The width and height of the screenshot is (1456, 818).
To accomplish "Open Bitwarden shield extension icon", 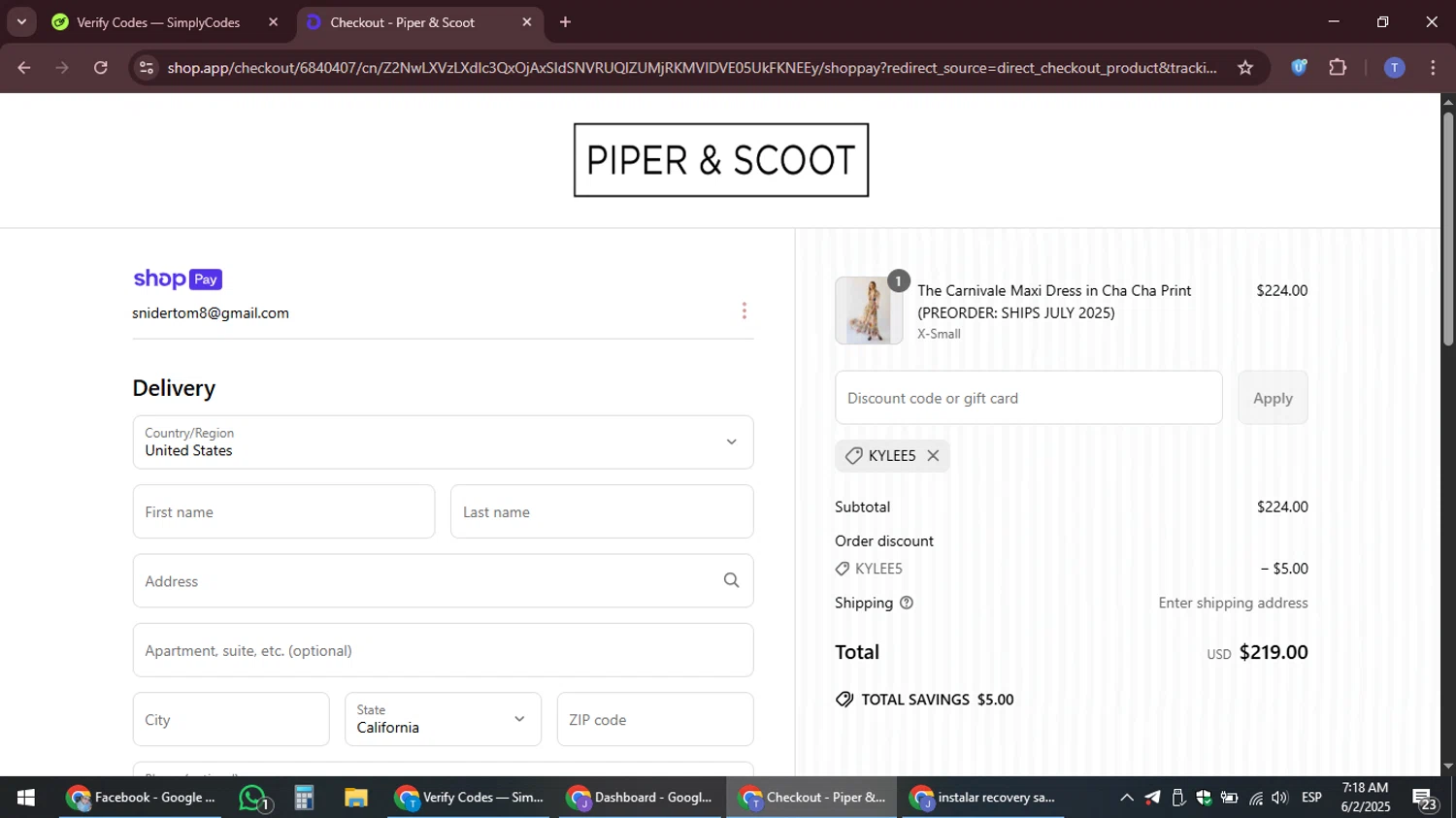I will [1299, 67].
